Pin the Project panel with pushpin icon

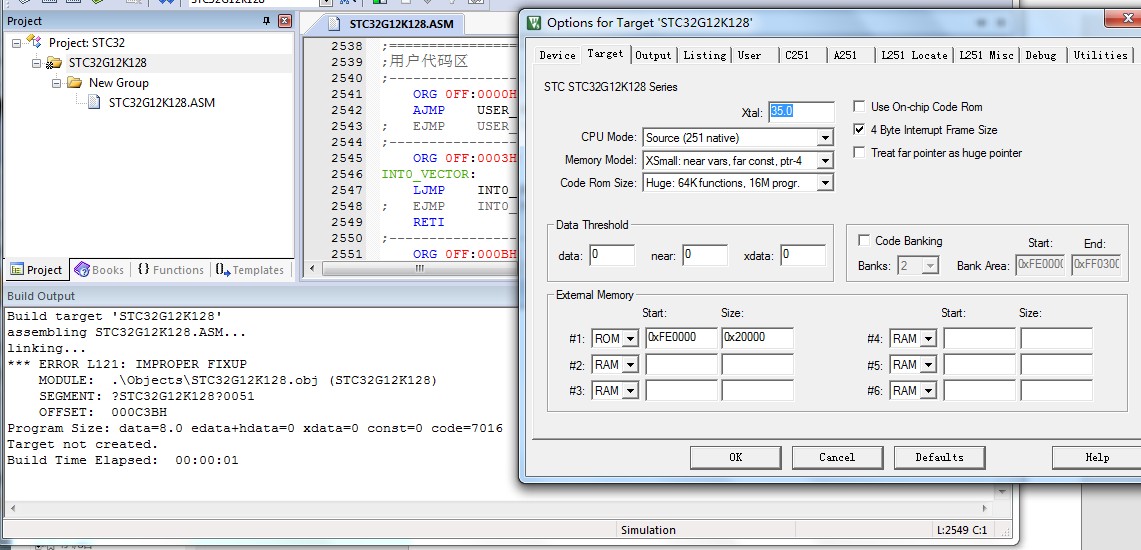point(266,21)
